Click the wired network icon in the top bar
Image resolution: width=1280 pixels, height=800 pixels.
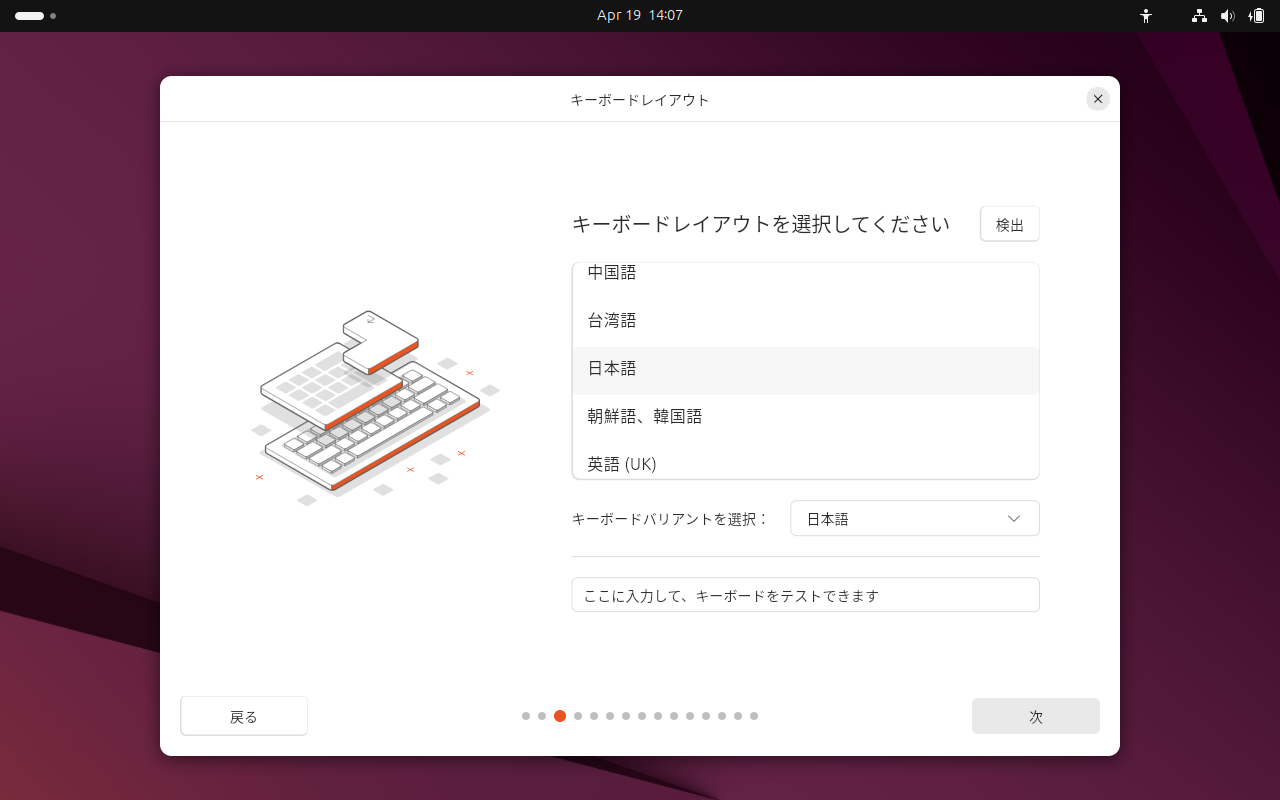pos(1199,16)
